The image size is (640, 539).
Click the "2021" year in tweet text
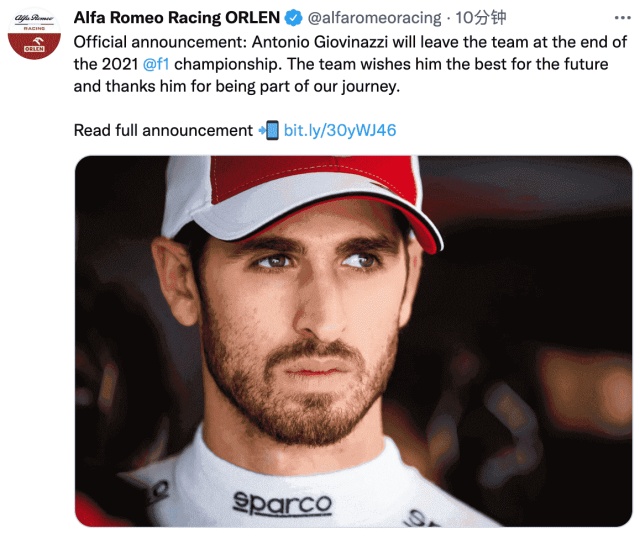122,63
